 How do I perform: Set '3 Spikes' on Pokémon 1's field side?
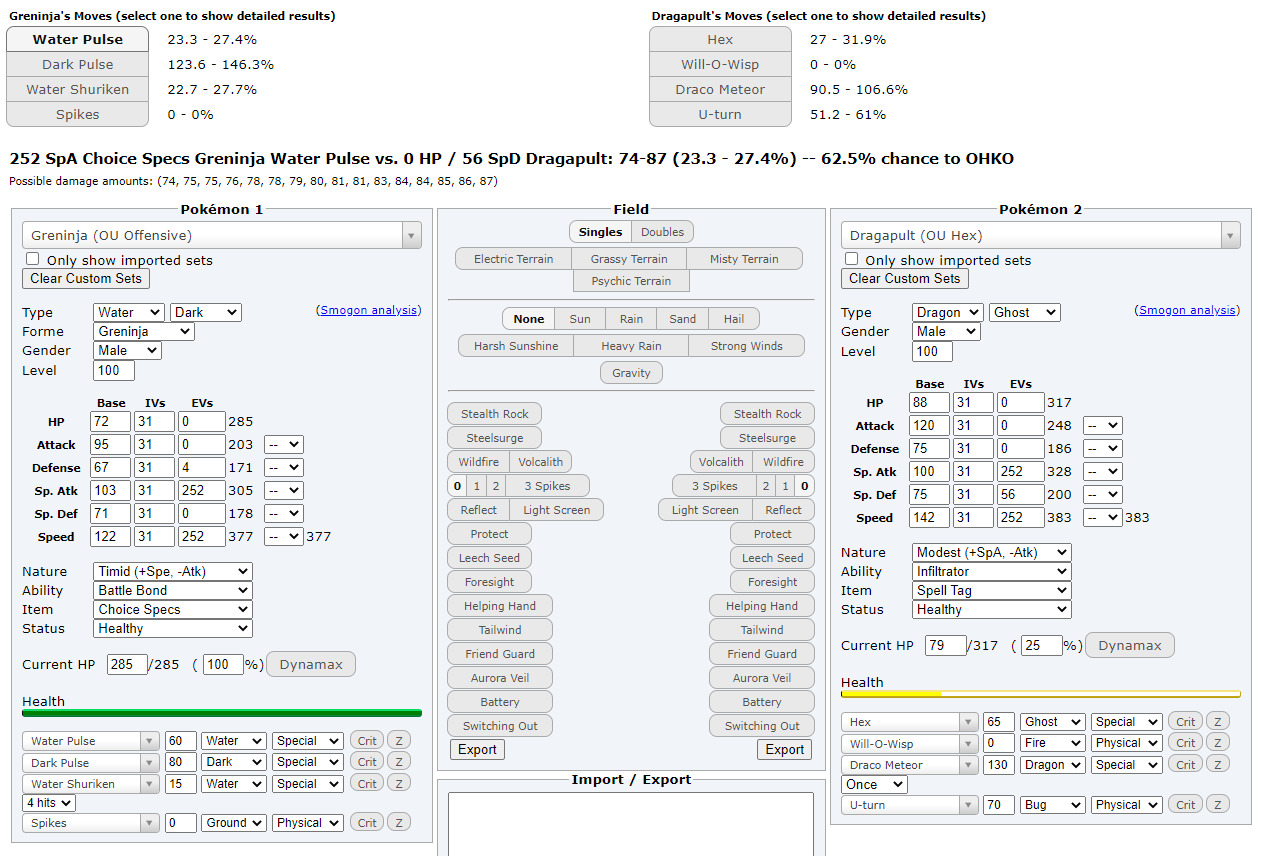point(548,486)
